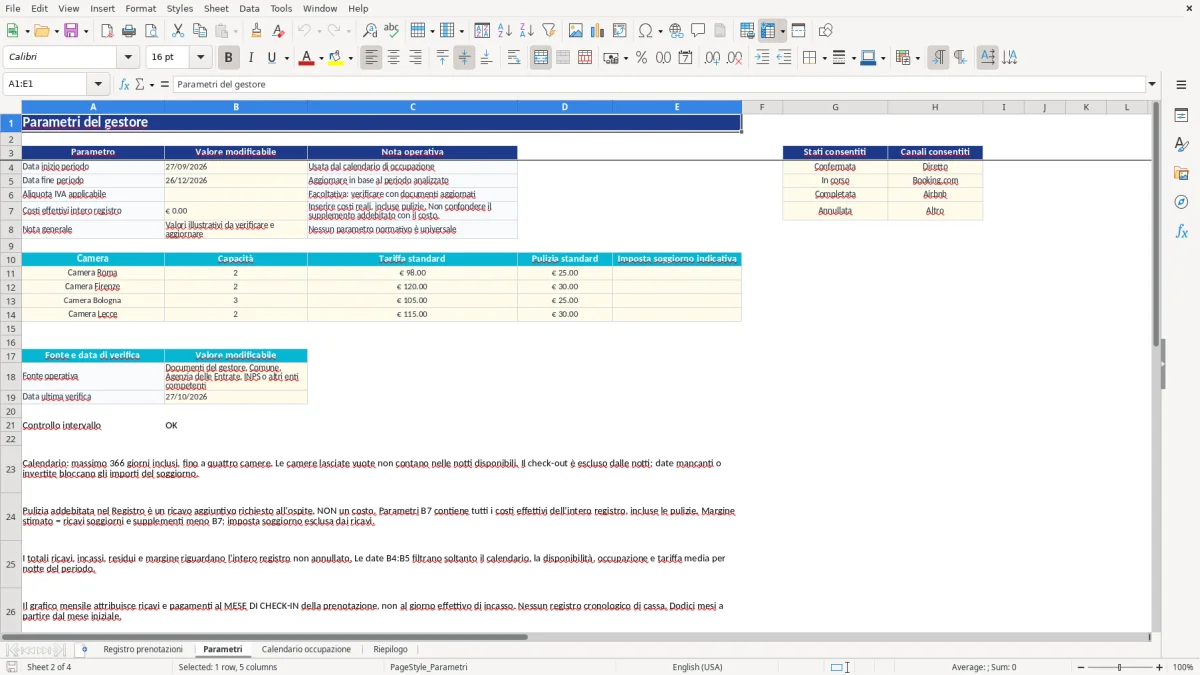Viewport: 1200px width, 675px height.
Task: Click the zoom slider in status bar
Action: 1119,667
